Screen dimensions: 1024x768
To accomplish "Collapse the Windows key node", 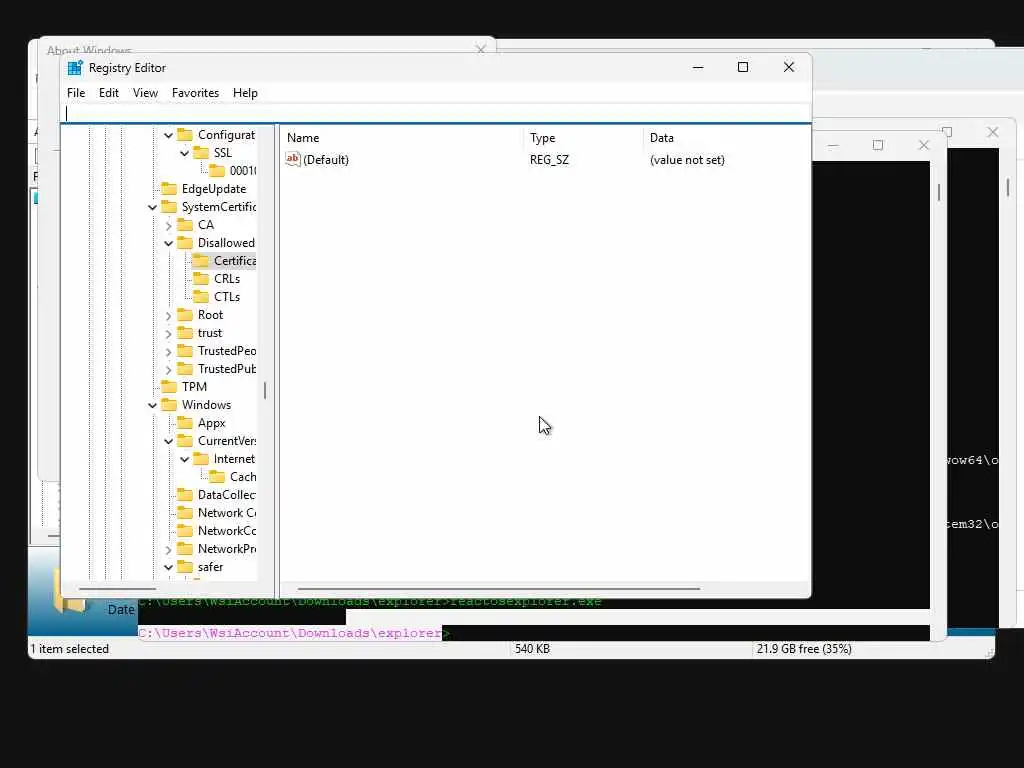I will coord(152,406).
